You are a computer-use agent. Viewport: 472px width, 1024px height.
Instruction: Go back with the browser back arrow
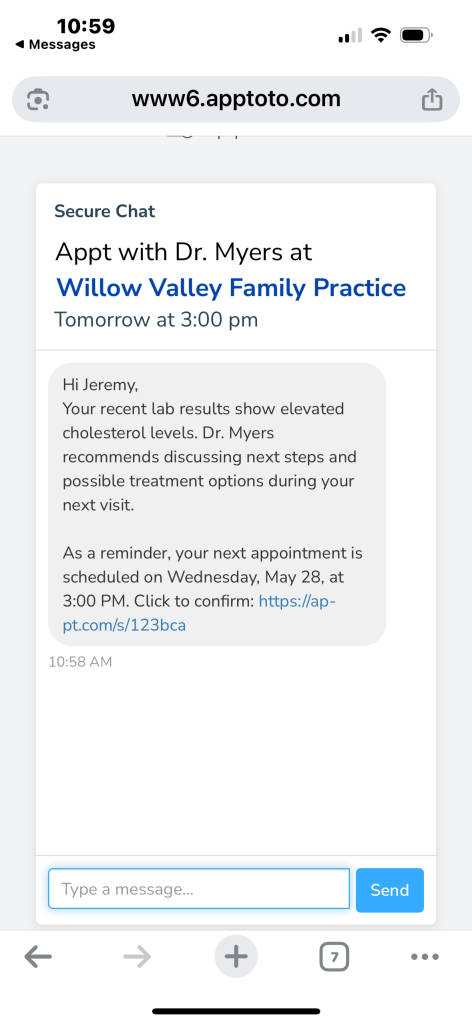point(38,957)
